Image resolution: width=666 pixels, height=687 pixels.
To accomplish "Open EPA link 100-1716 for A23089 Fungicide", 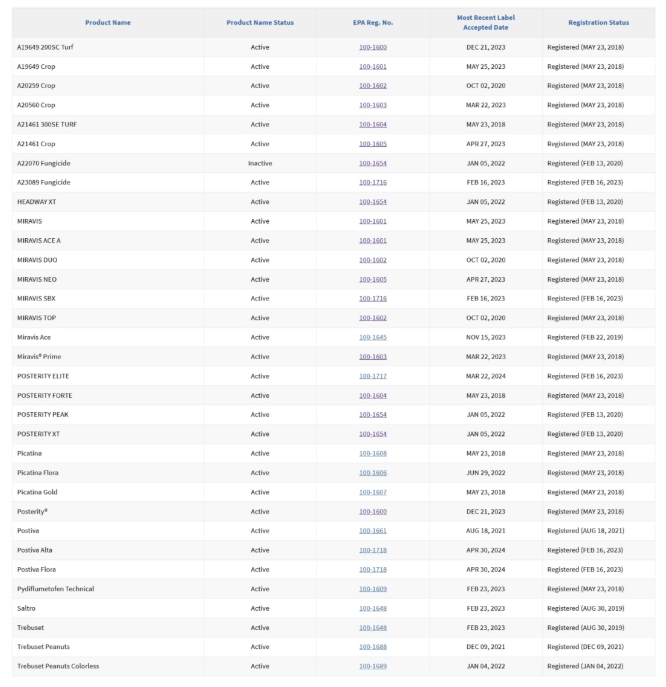I will (x=373, y=182).
